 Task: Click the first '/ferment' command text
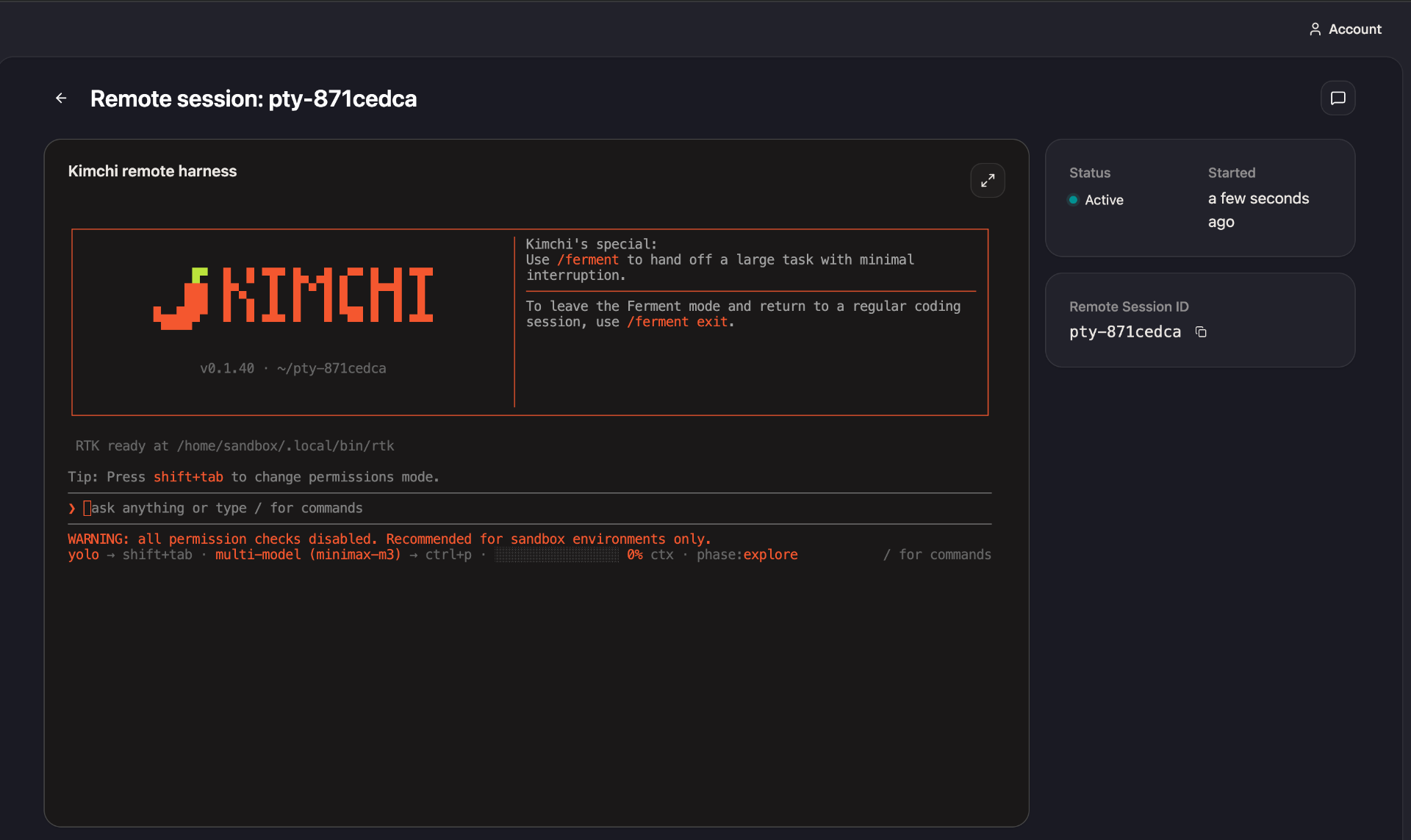[x=588, y=260]
